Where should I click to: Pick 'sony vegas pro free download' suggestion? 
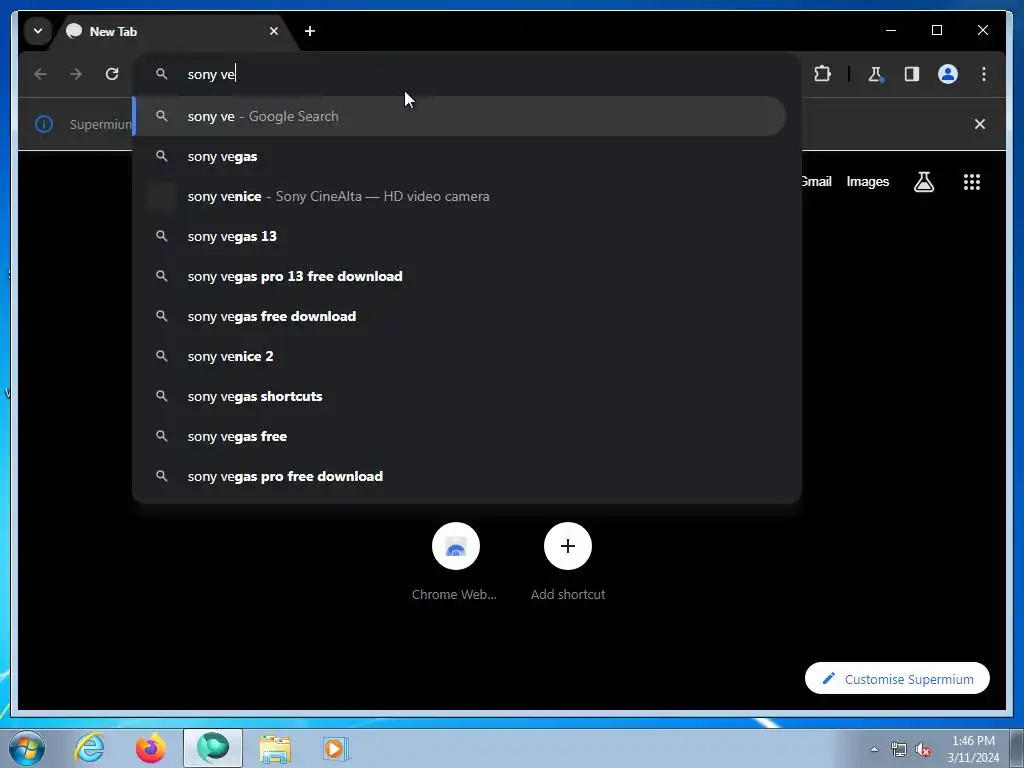[460, 476]
